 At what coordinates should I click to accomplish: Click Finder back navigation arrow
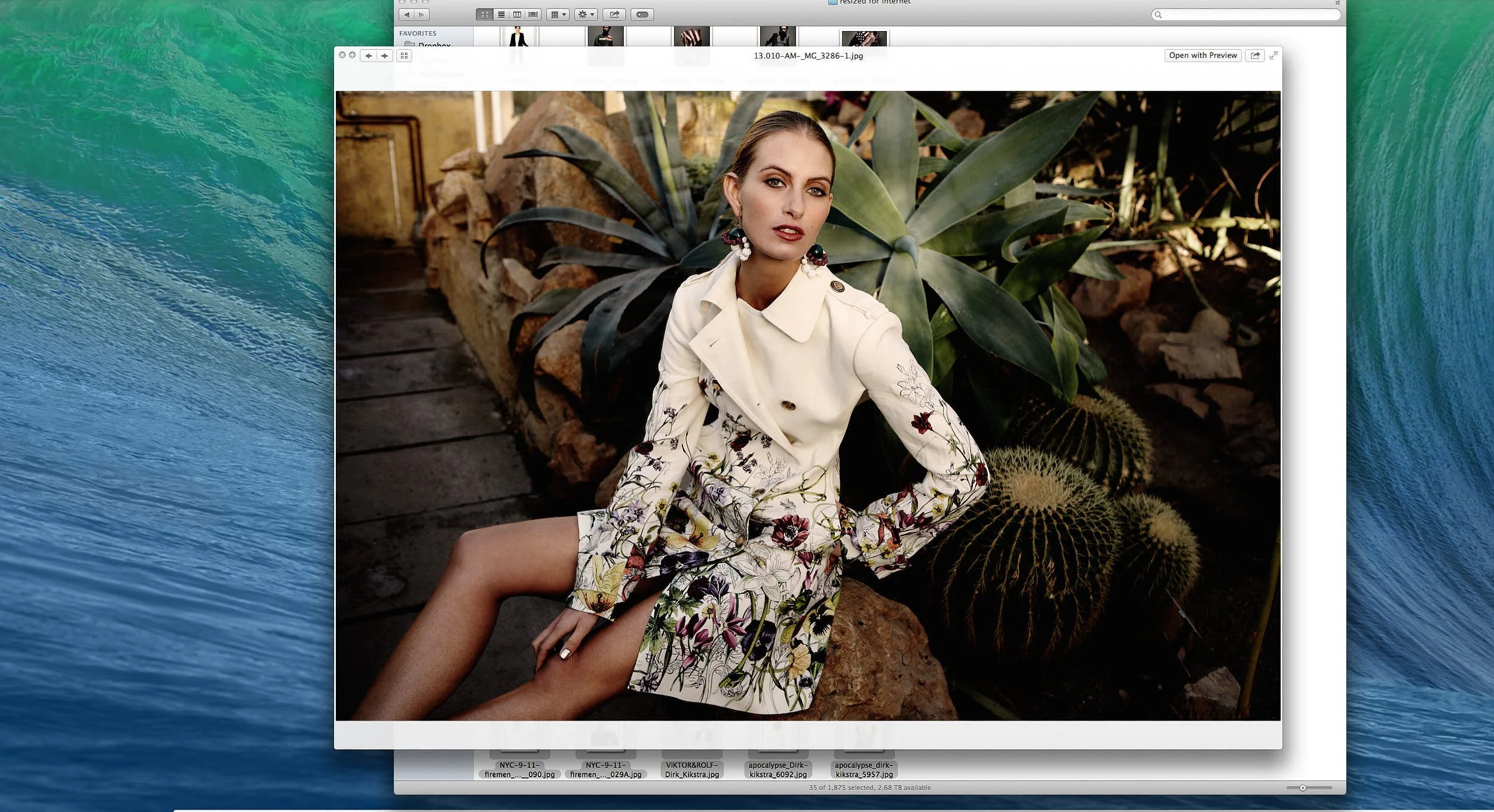click(x=407, y=15)
